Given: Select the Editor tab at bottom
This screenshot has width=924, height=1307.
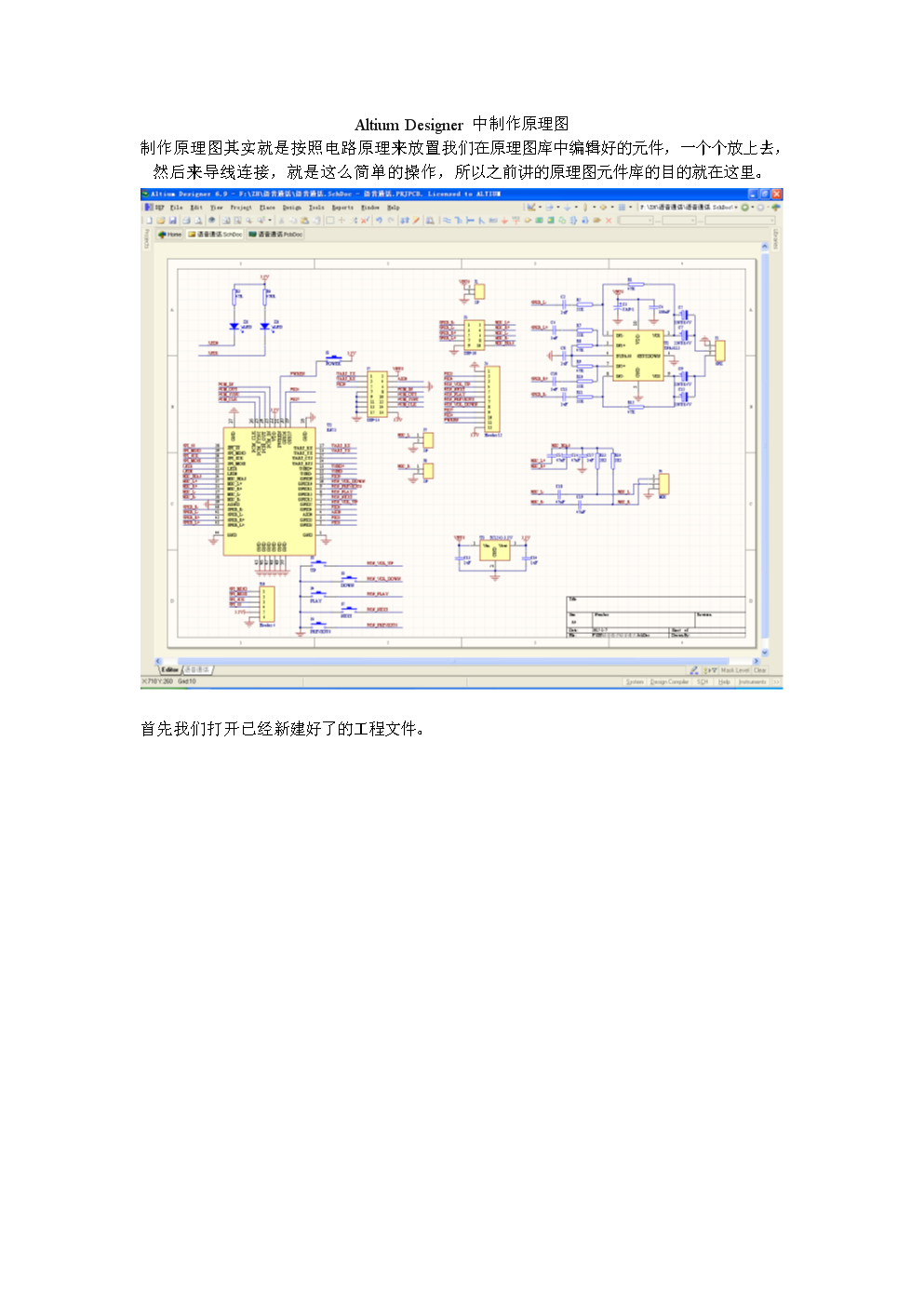Looking at the screenshot, I should point(170,669).
